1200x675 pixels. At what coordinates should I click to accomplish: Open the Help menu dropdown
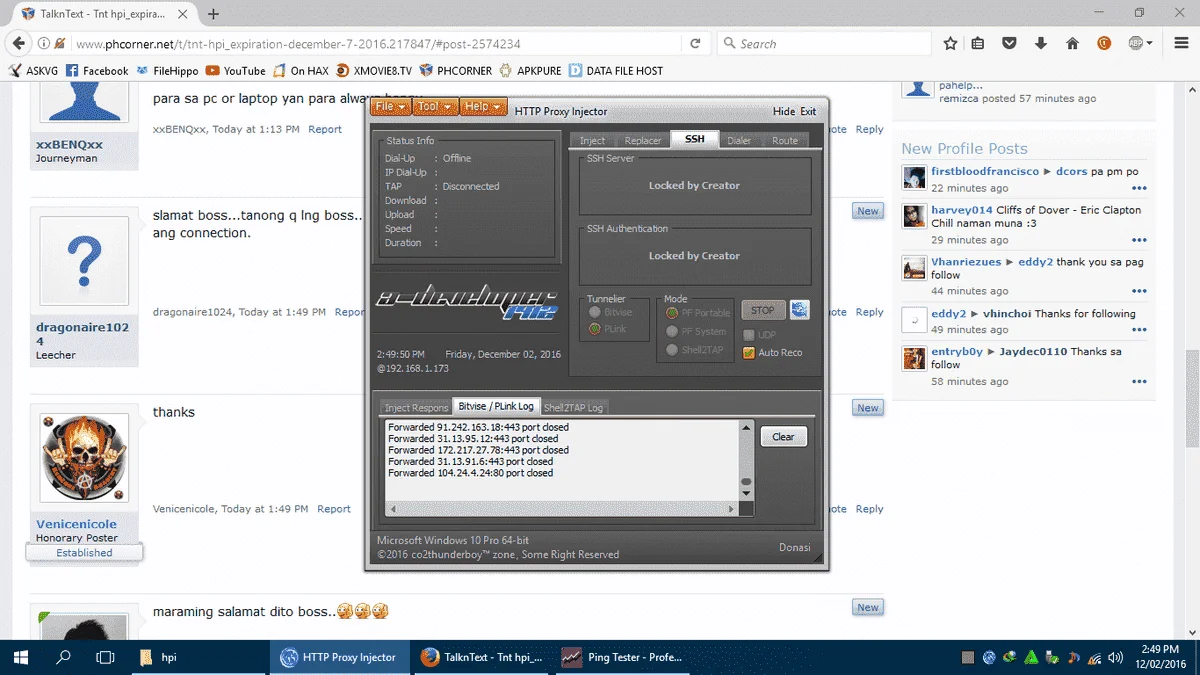pyautogui.click(x=484, y=107)
